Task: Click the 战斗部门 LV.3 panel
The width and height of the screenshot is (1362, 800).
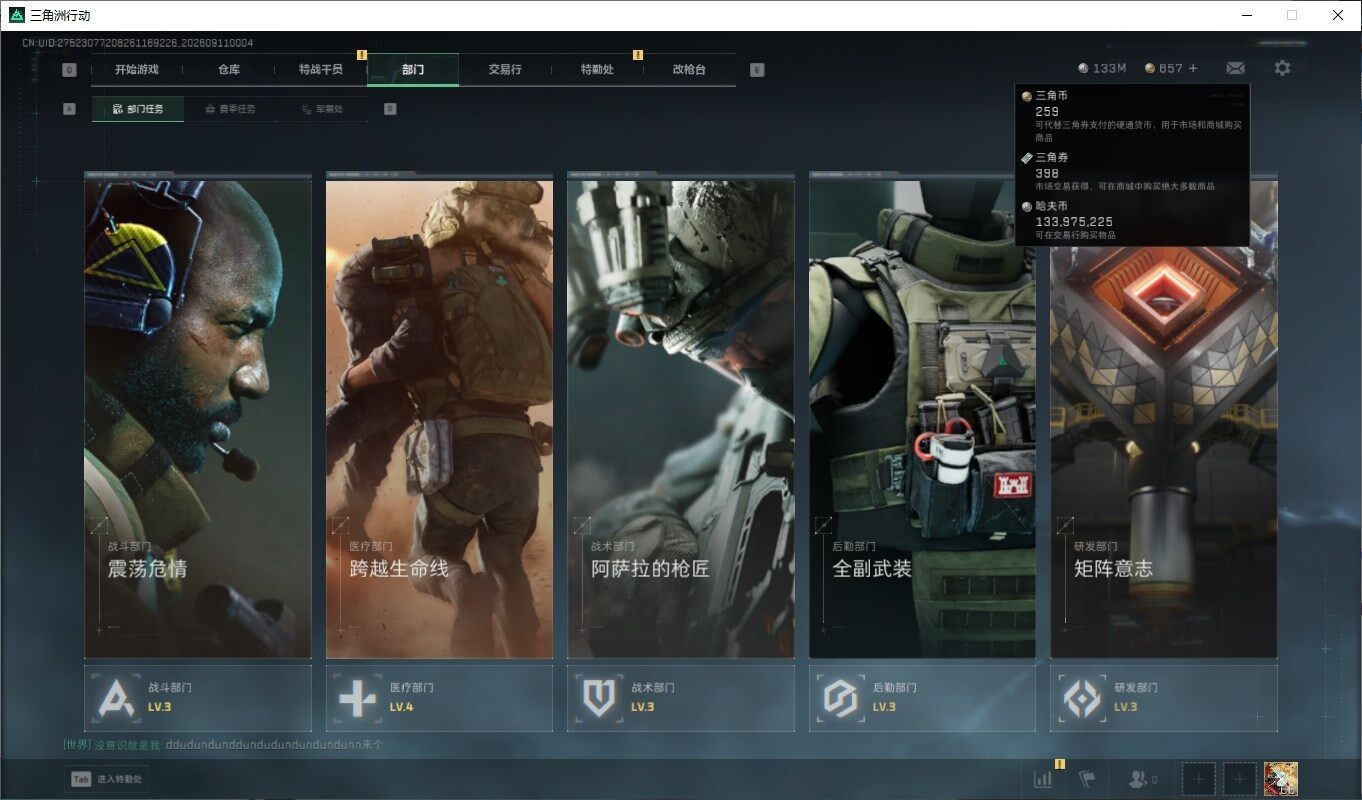Action: [198, 698]
